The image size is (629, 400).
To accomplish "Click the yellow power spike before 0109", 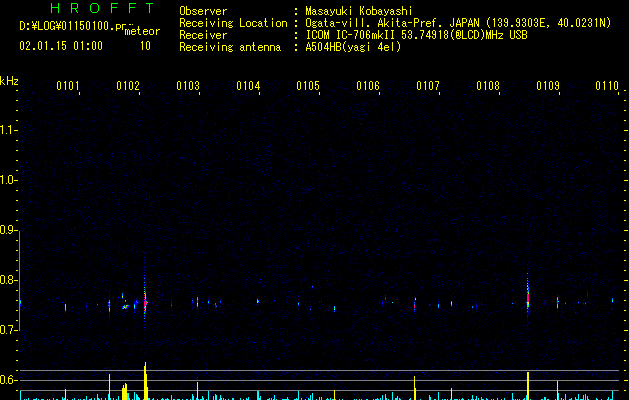I will pos(528,386).
